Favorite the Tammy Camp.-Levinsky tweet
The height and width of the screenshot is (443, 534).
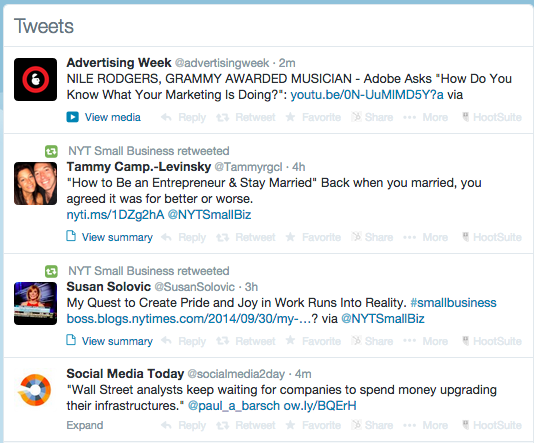[x=313, y=237]
